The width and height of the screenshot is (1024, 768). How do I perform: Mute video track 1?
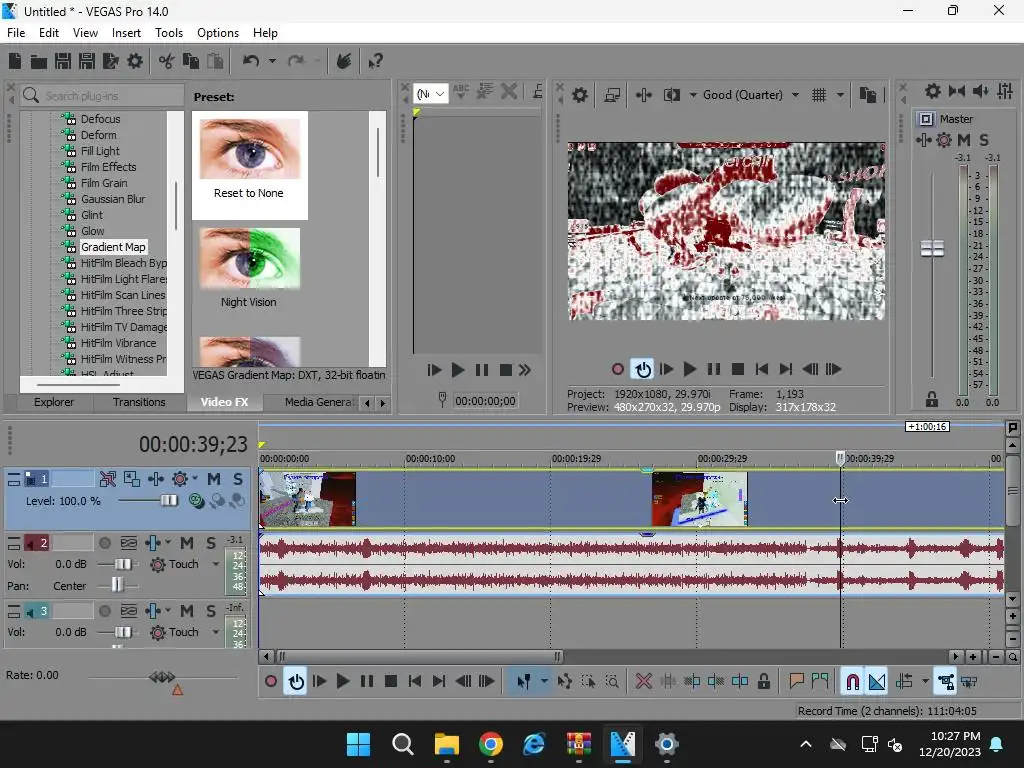[214, 479]
